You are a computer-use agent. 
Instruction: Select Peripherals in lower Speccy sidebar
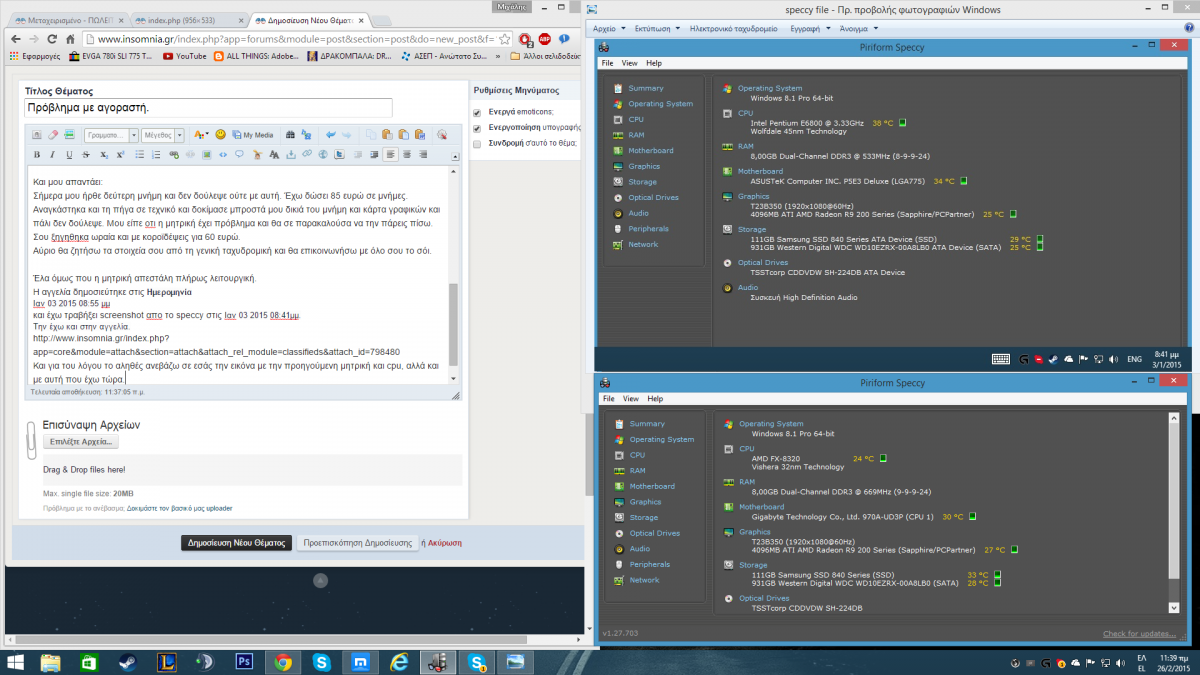coord(650,564)
